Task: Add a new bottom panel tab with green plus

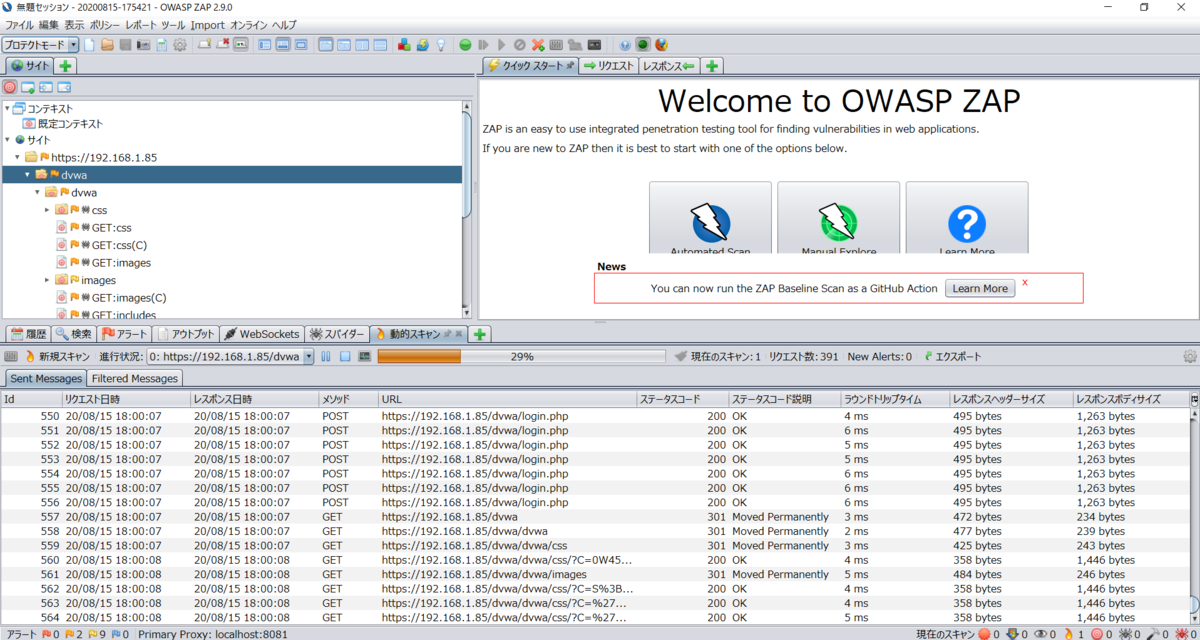Action: [480, 334]
